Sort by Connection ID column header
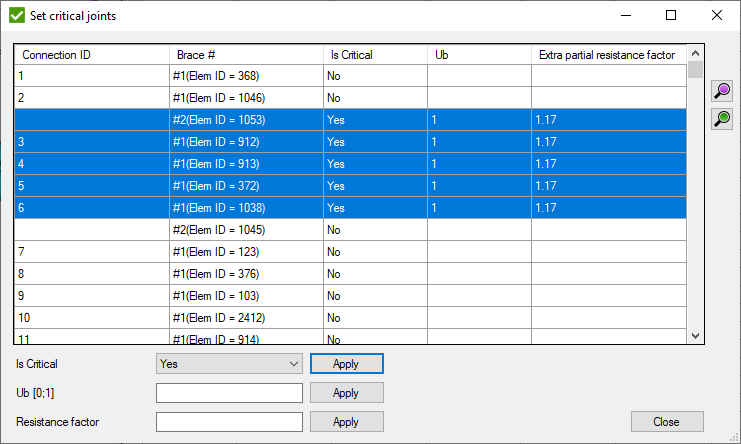This screenshot has height=444, width=741. (92, 54)
